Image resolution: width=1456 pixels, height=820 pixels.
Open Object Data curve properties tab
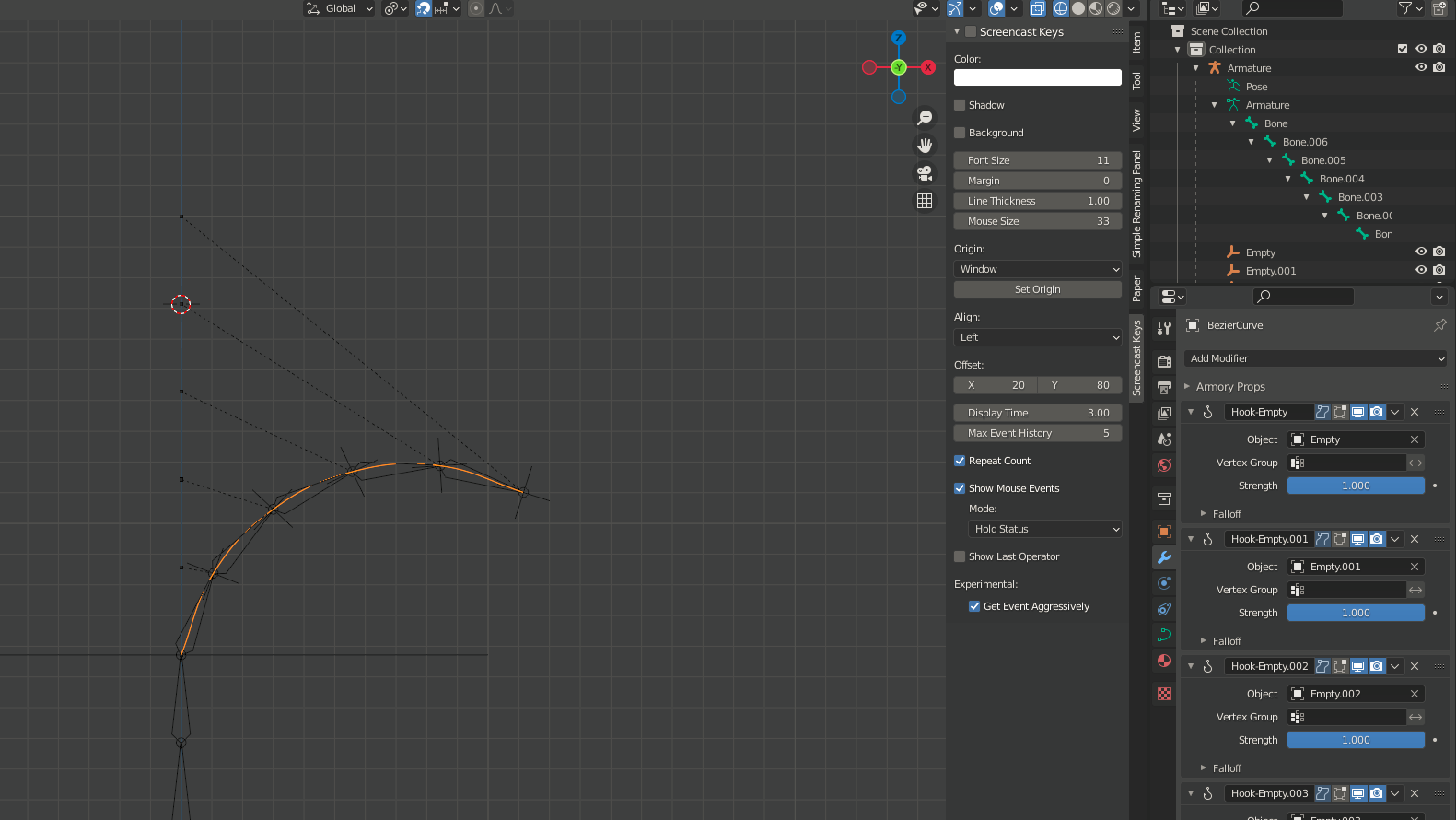pos(1164,635)
